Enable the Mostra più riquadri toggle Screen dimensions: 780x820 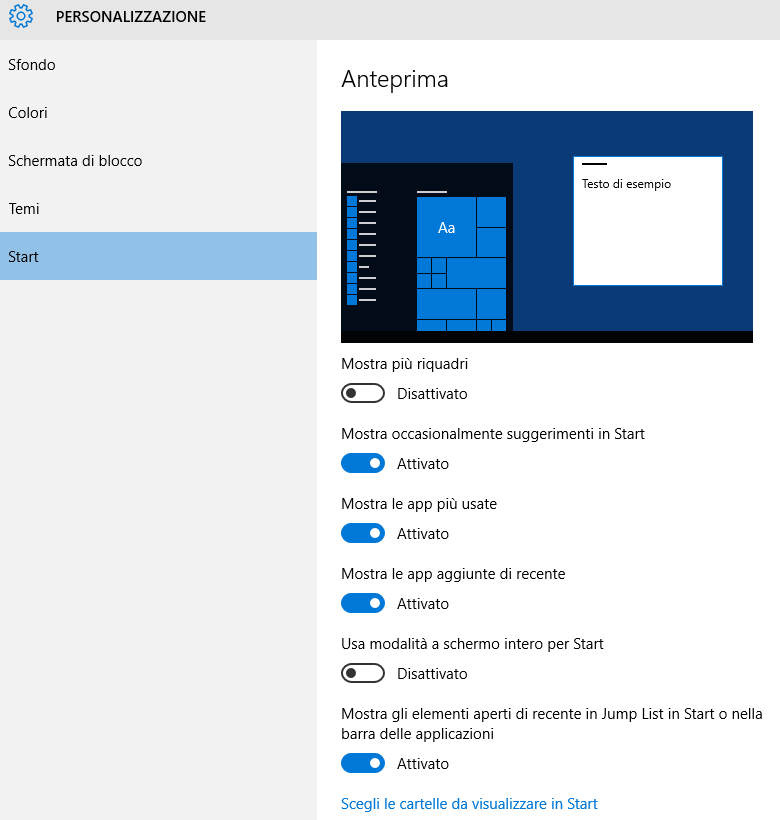click(x=363, y=393)
